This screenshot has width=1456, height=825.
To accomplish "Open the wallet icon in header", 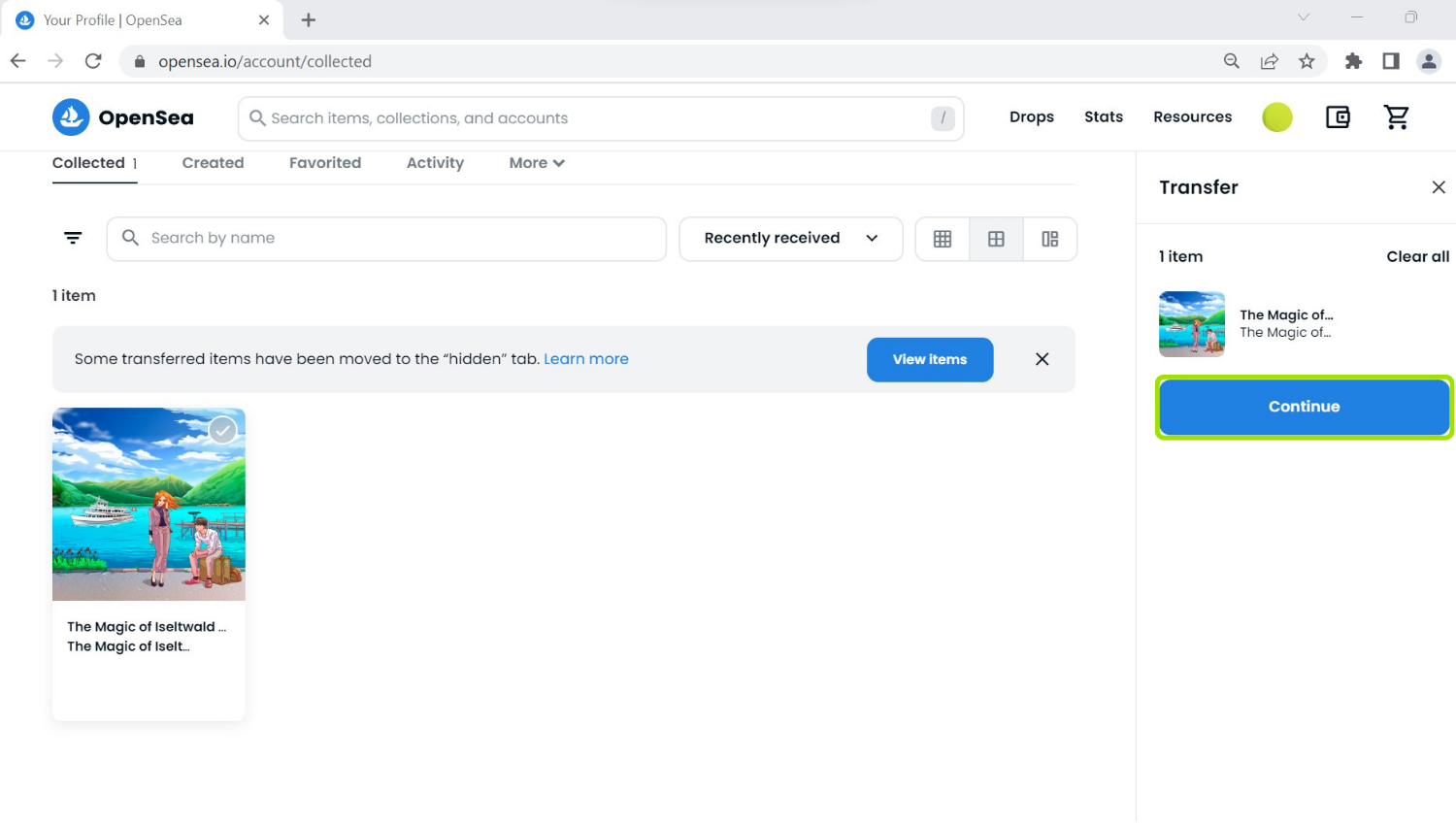I will tap(1338, 117).
